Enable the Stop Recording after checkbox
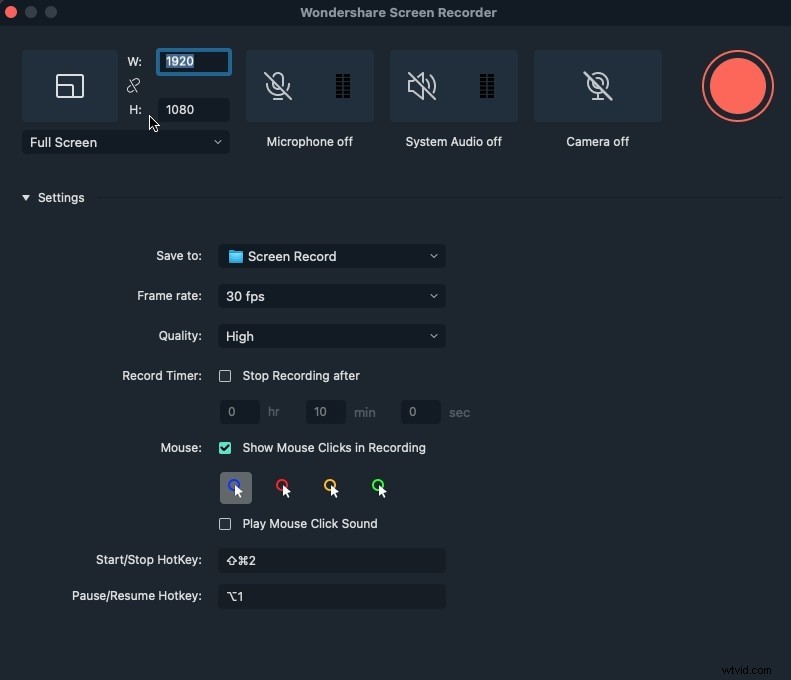The image size is (791, 680). [225, 376]
